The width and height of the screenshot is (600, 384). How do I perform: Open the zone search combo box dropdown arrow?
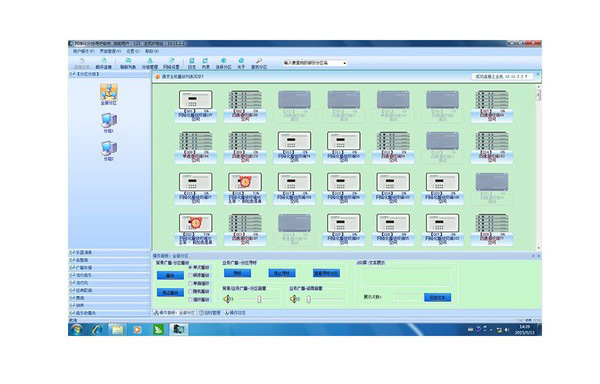tap(345, 63)
